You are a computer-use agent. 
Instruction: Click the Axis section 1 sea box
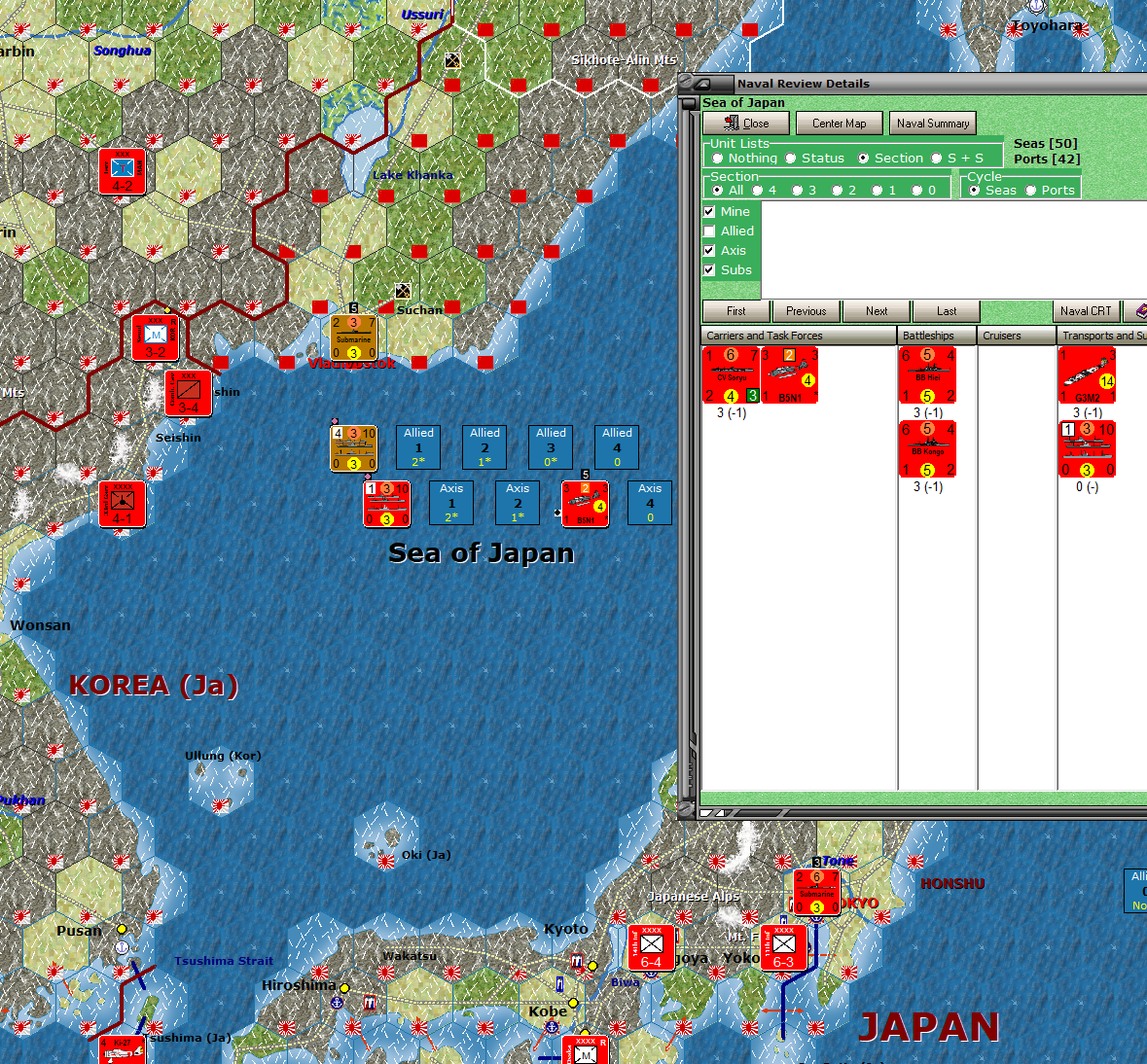tap(451, 503)
